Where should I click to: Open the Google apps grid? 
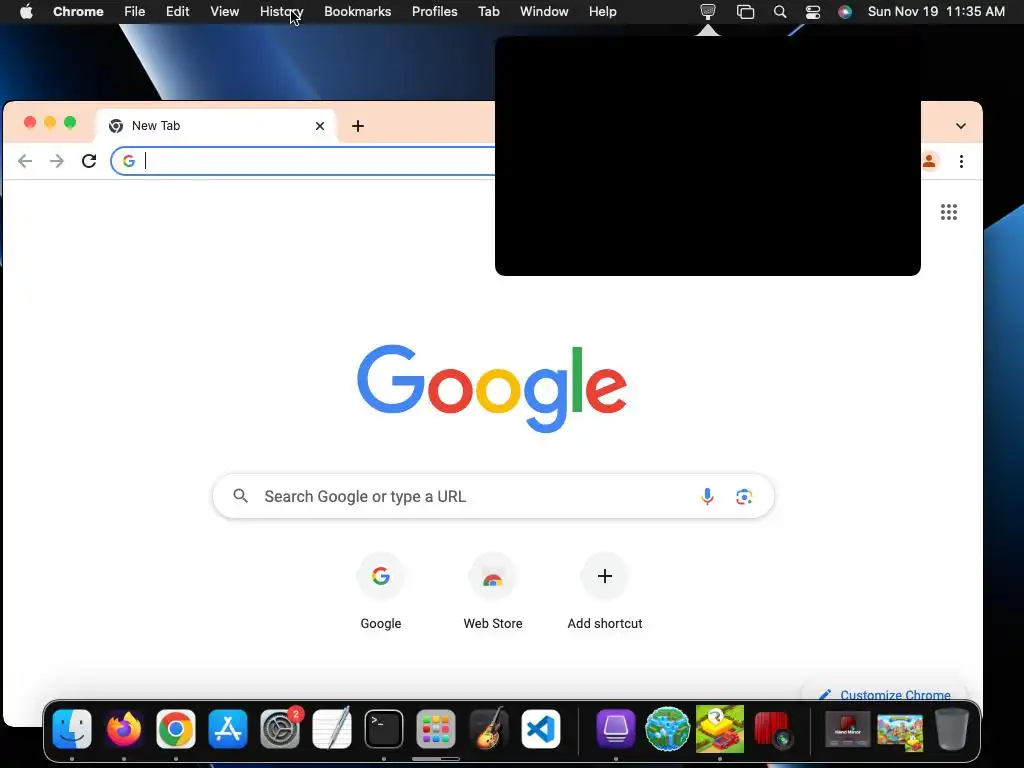[949, 212]
